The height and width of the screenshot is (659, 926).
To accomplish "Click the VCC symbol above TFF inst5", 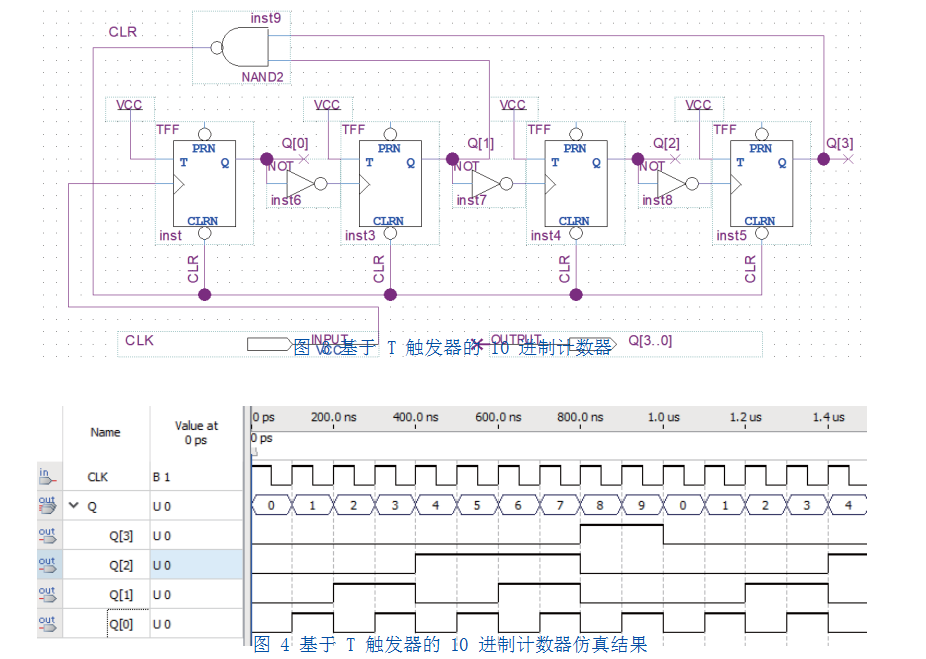I will coord(699,106).
